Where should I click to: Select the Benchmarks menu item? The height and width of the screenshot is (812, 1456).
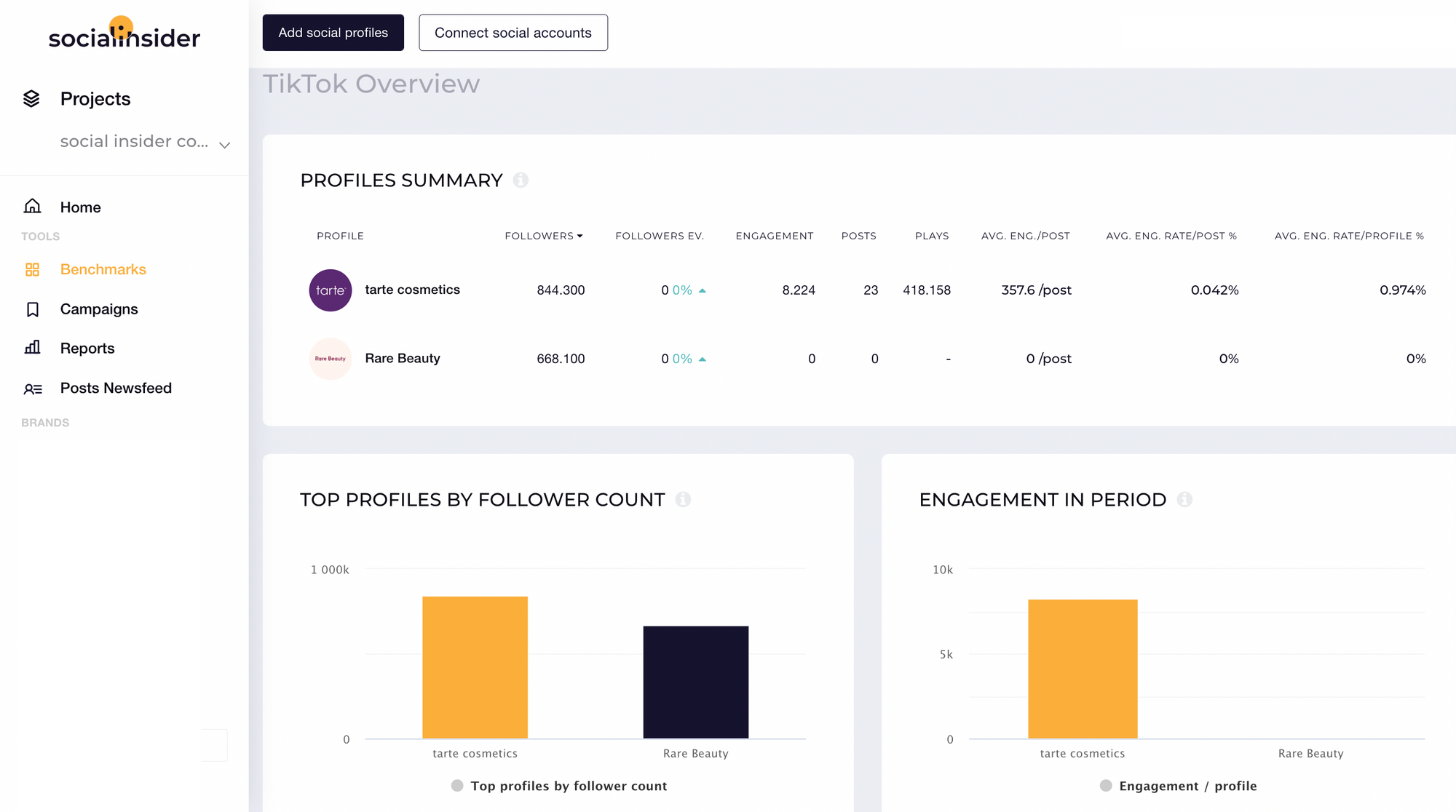click(x=103, y=269)
